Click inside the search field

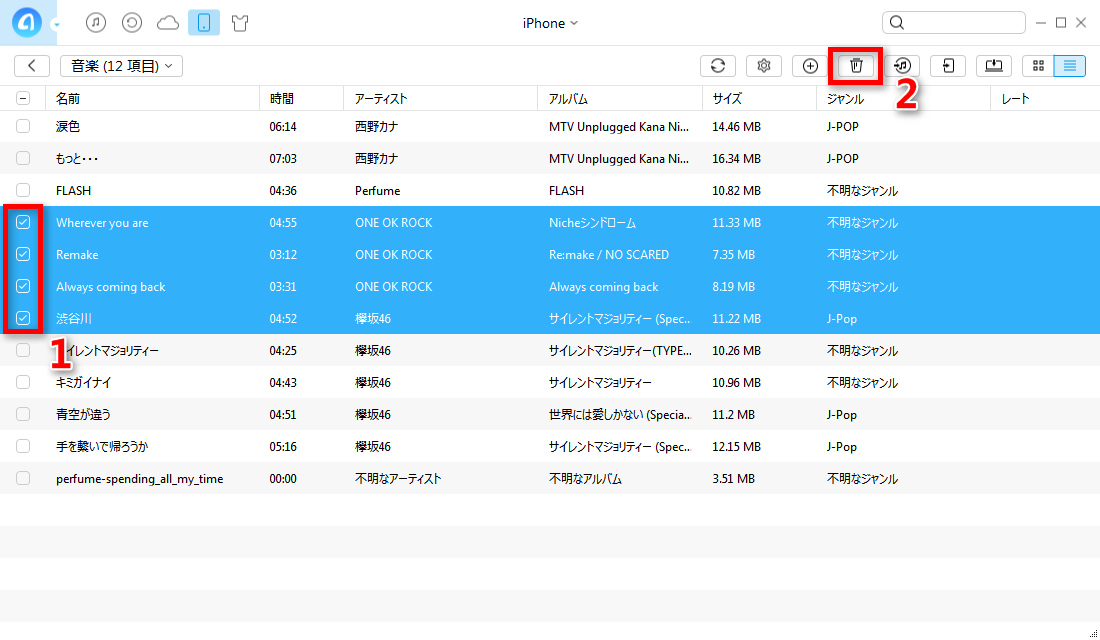point(953,23)
